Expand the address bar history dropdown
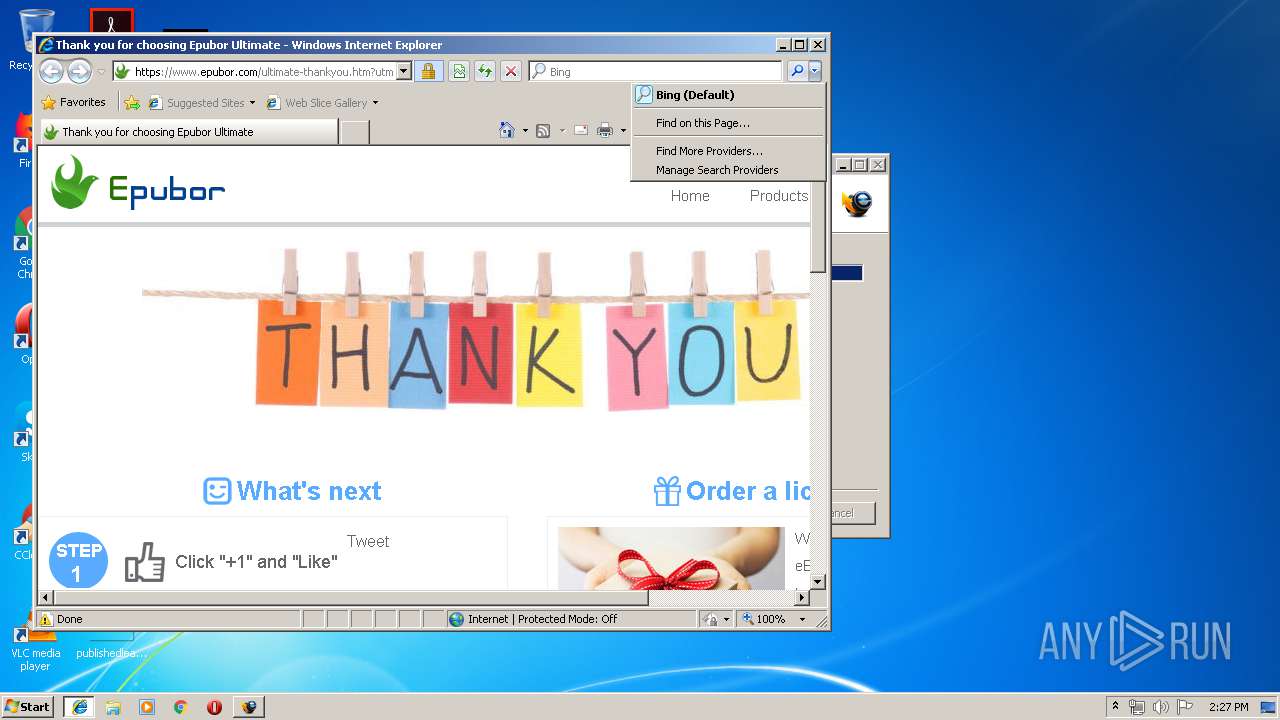Screen dimensions: 1280x720 tap(404, 71)
